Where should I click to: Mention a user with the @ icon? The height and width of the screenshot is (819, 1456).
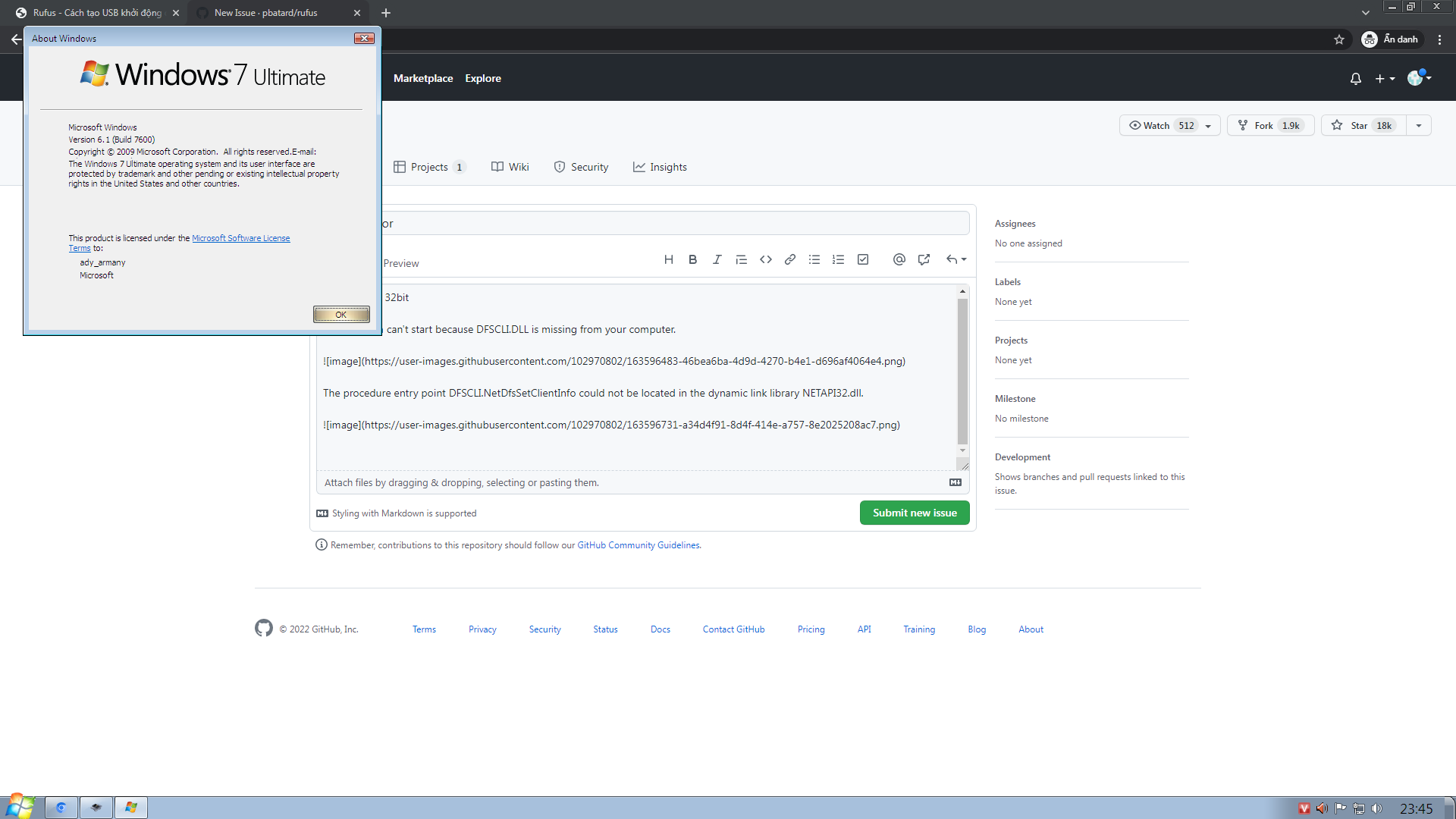[x=899, y=259]
